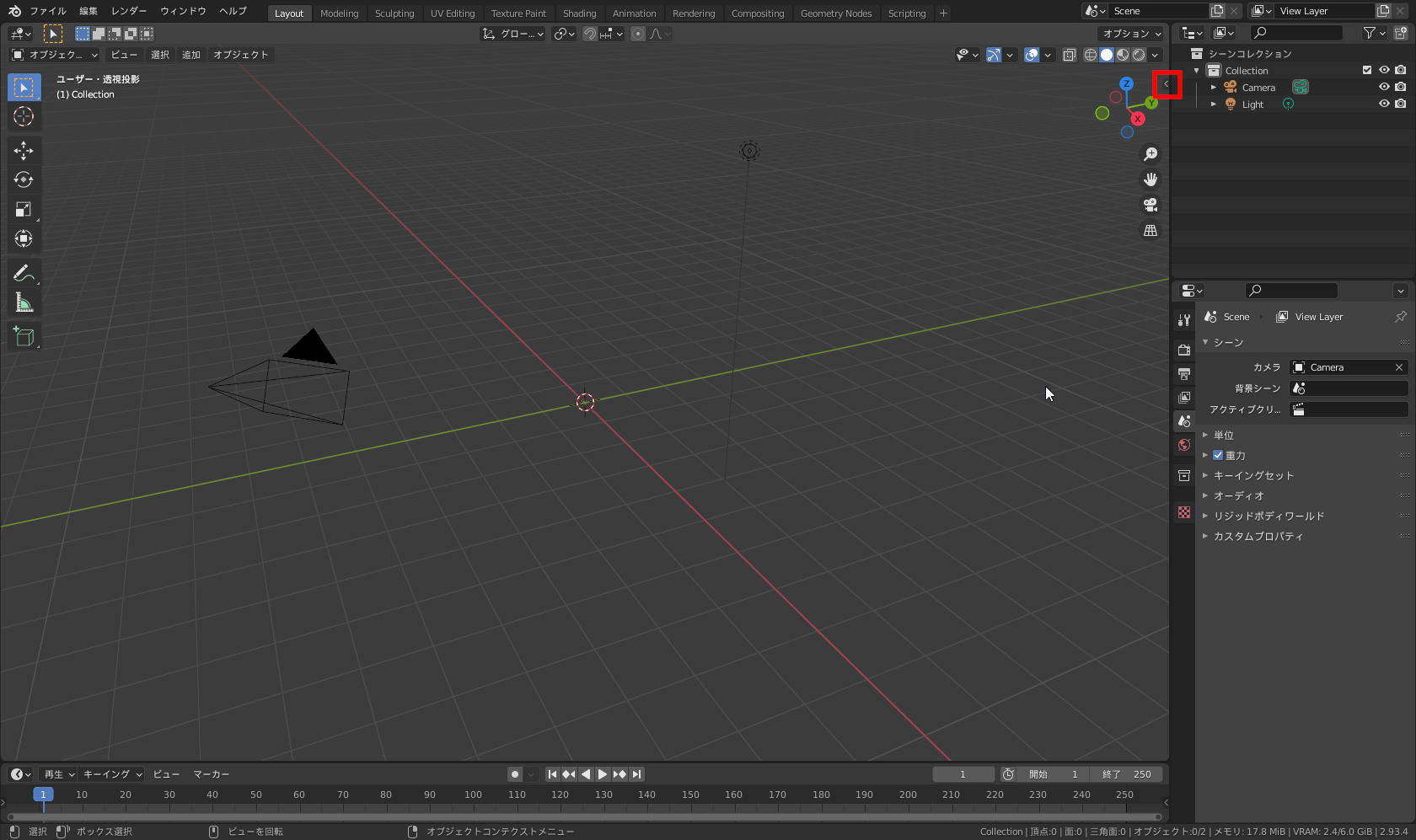Toggle X-ray display in viewport header

[1070, 55]
